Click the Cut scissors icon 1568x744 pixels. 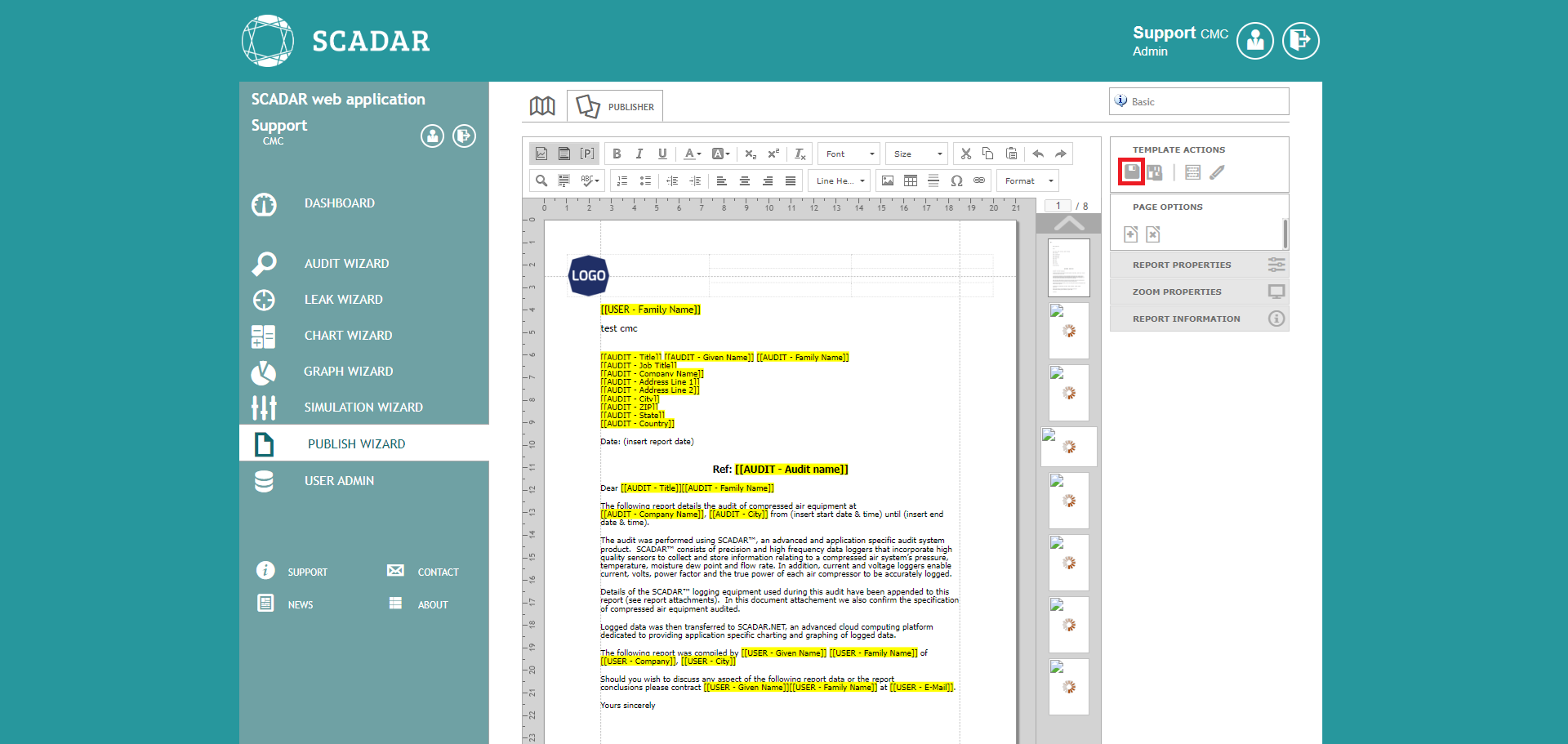[966, 154]
